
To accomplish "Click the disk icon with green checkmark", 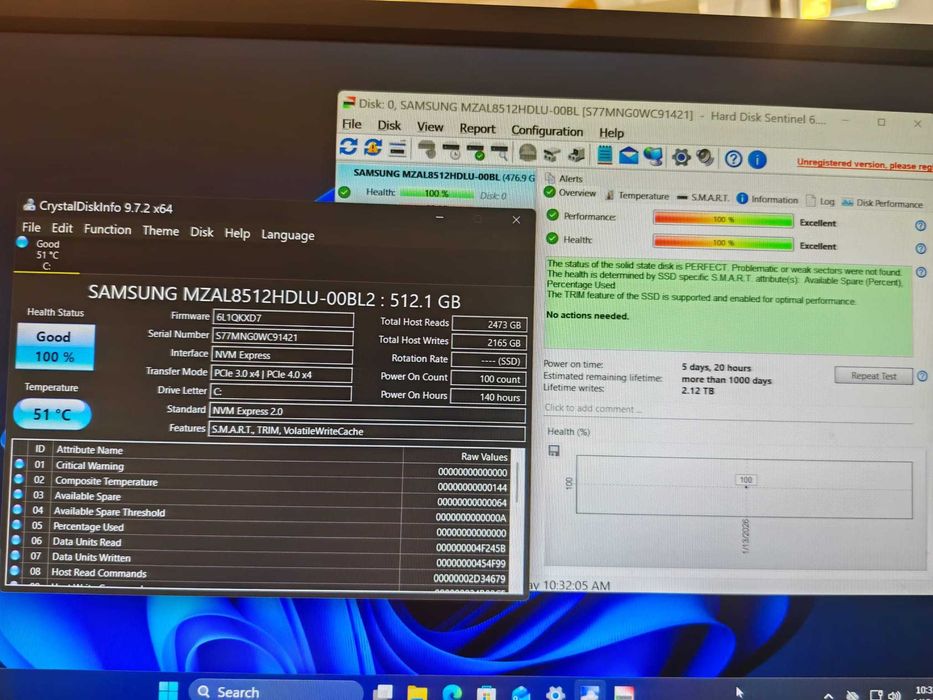I will 475,152.
